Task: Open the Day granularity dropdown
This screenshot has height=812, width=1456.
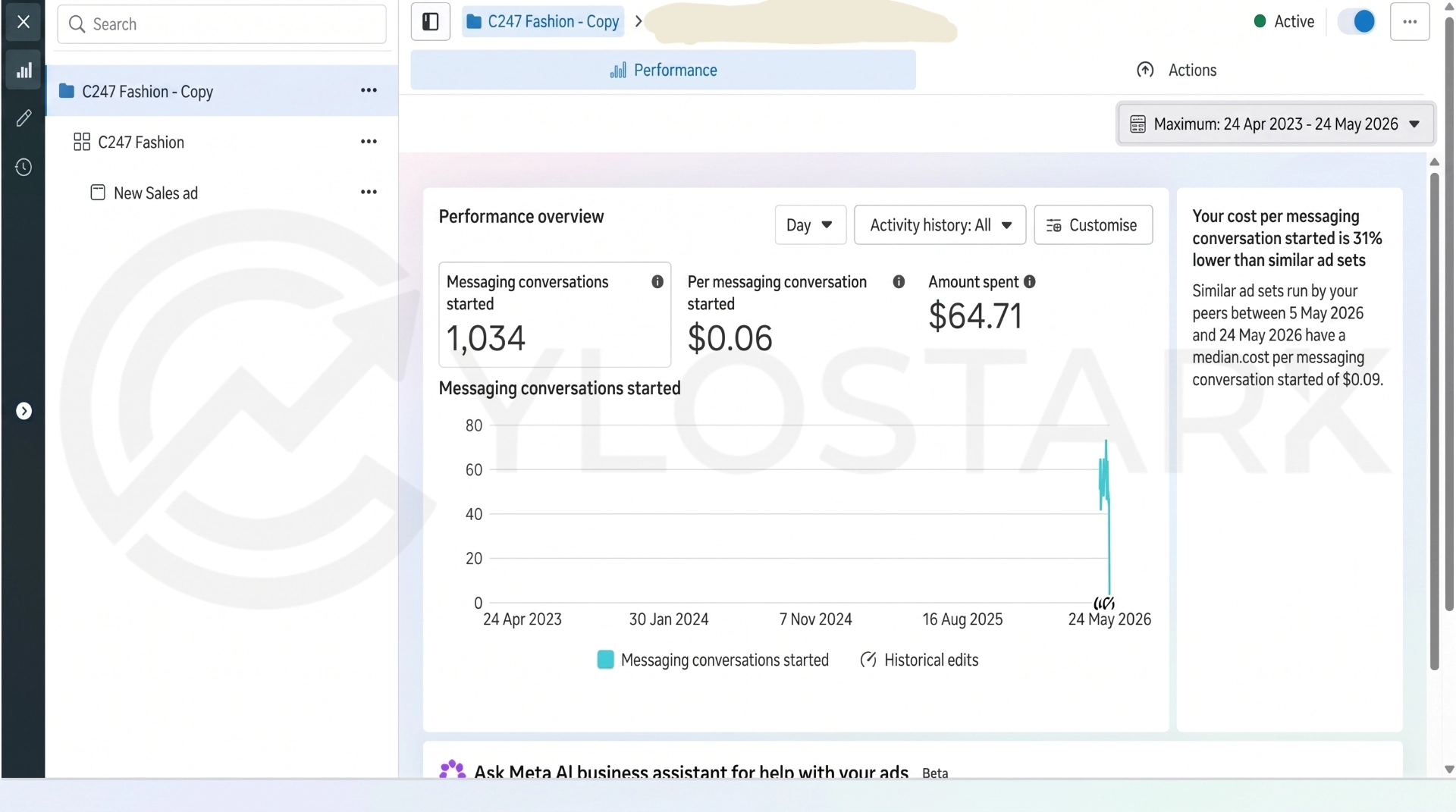Action: [x=810, y=225]
